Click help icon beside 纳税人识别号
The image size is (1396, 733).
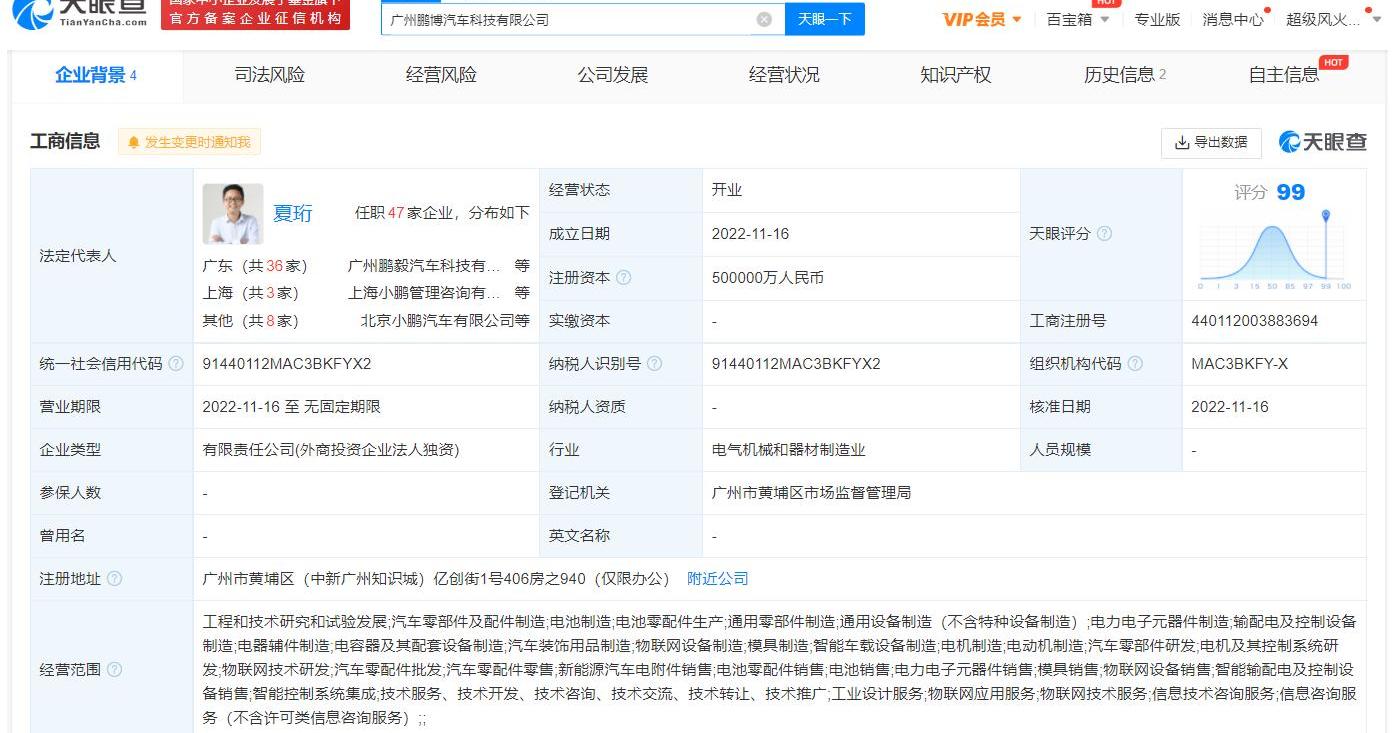655,364
